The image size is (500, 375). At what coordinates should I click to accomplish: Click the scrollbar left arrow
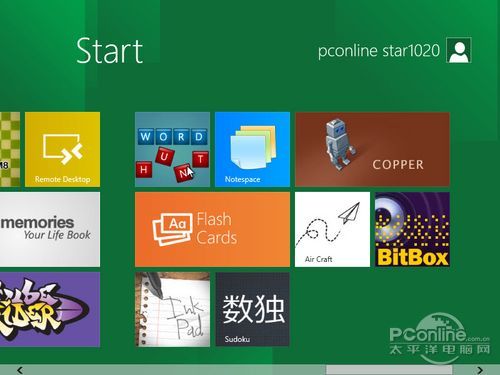[20, 370]
